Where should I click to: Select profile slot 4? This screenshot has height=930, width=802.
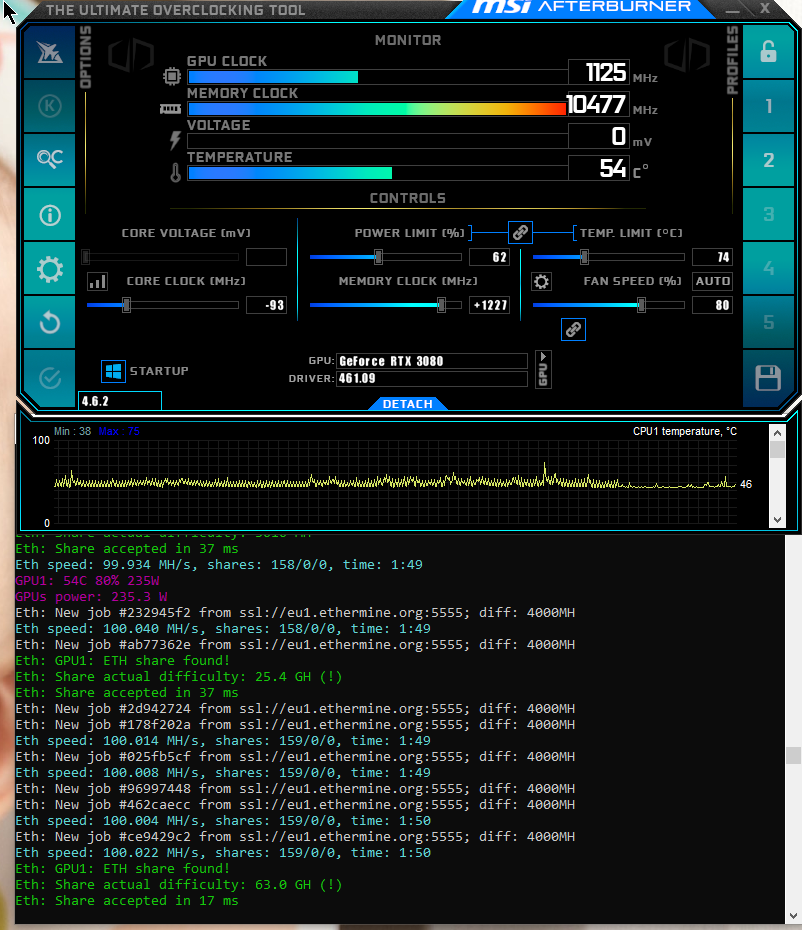(768, 268)
